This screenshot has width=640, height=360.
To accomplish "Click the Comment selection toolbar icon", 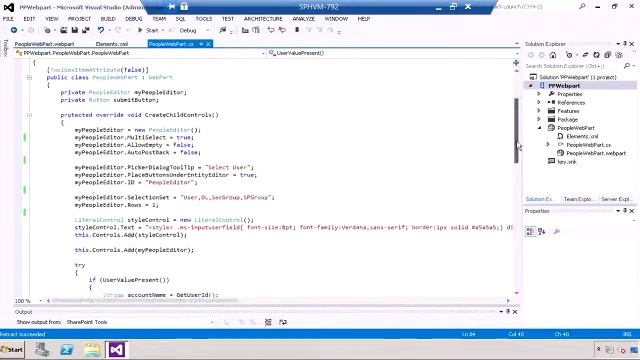I will tap(271, 30).
